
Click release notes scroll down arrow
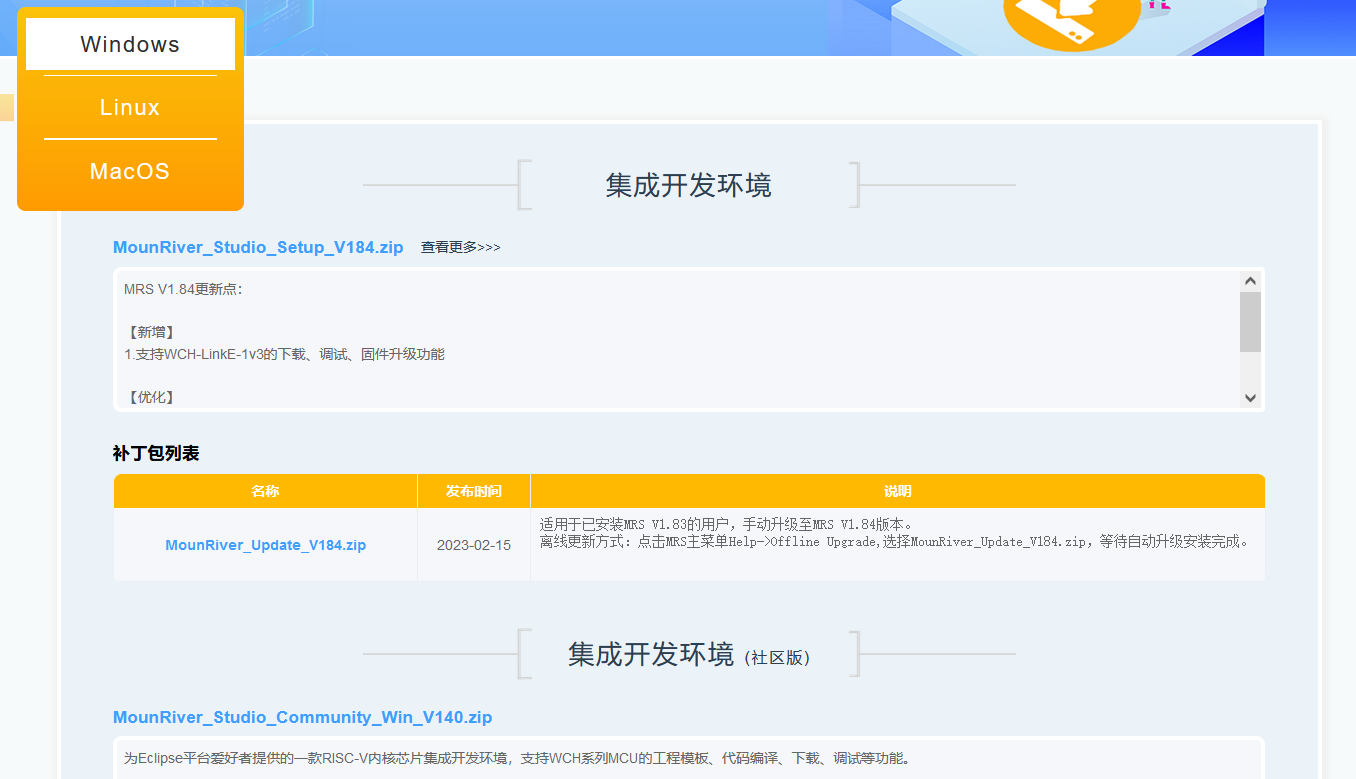pyautogui.click(x=1250, y=397)
